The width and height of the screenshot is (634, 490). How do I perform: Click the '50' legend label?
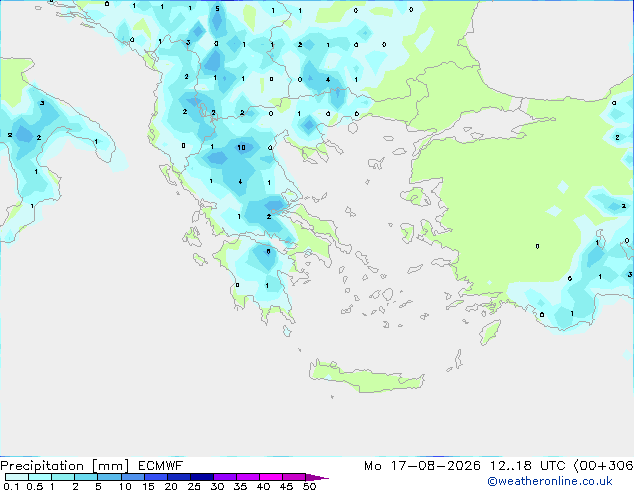309,486
